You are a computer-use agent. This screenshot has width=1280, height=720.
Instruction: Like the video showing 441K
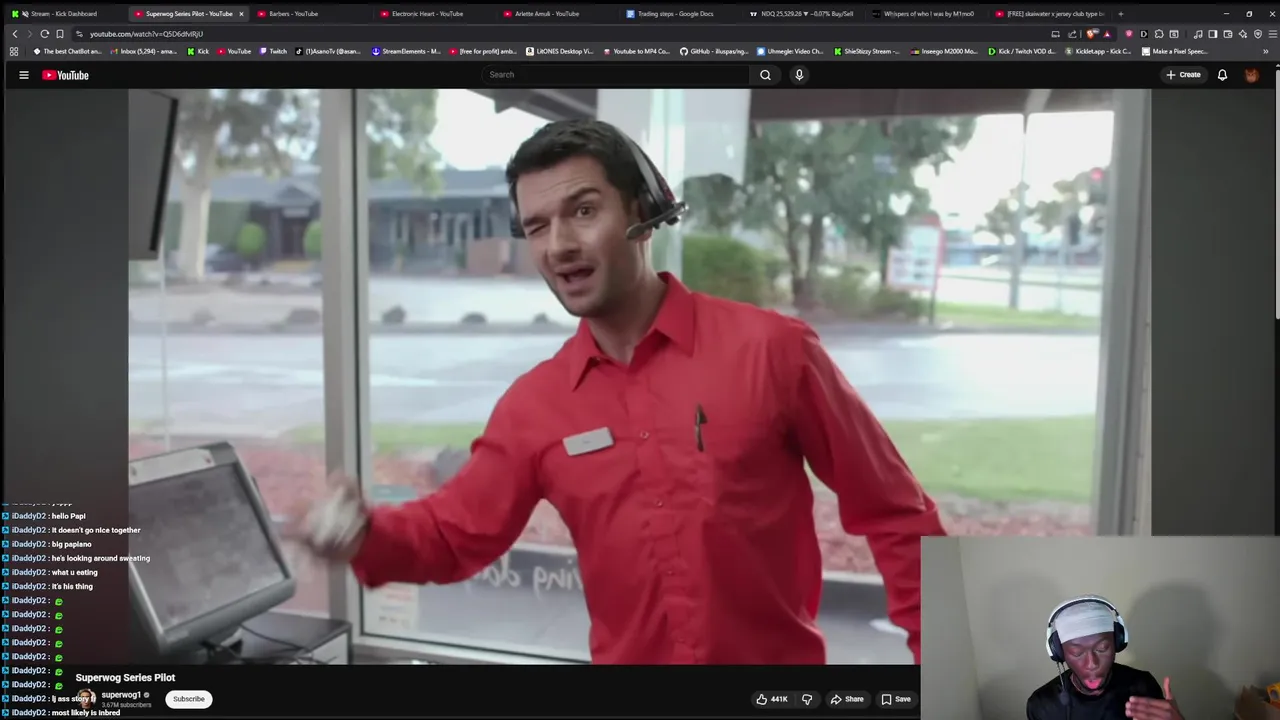pos(772,699)
